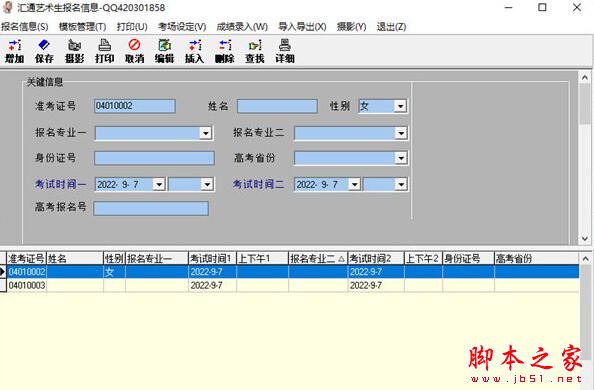Click the 保存 (save) toolbar icon
The image size is (594, 390).
click(x=44, y=51)
